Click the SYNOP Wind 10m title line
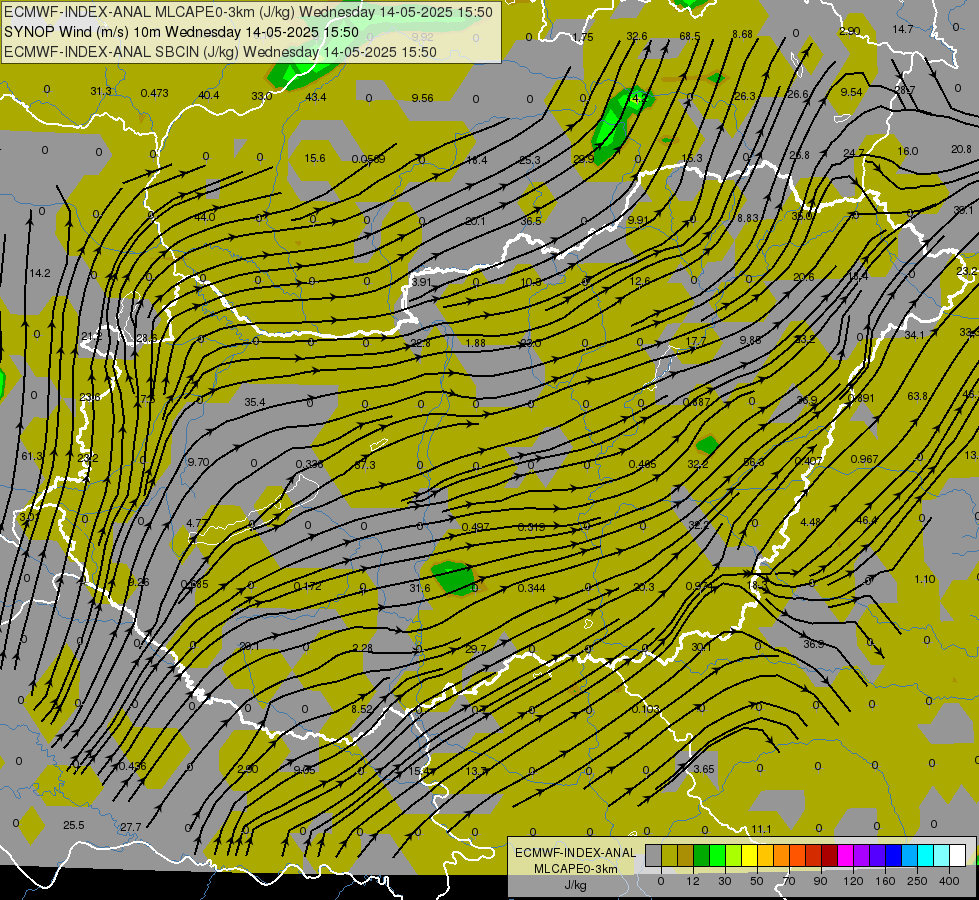Image resolution: width=979 pixels, height=900 pixels. (x=181, y=32)
